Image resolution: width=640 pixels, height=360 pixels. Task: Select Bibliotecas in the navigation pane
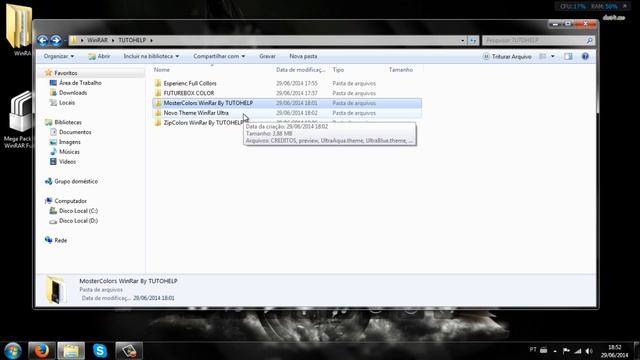point(68,122)
